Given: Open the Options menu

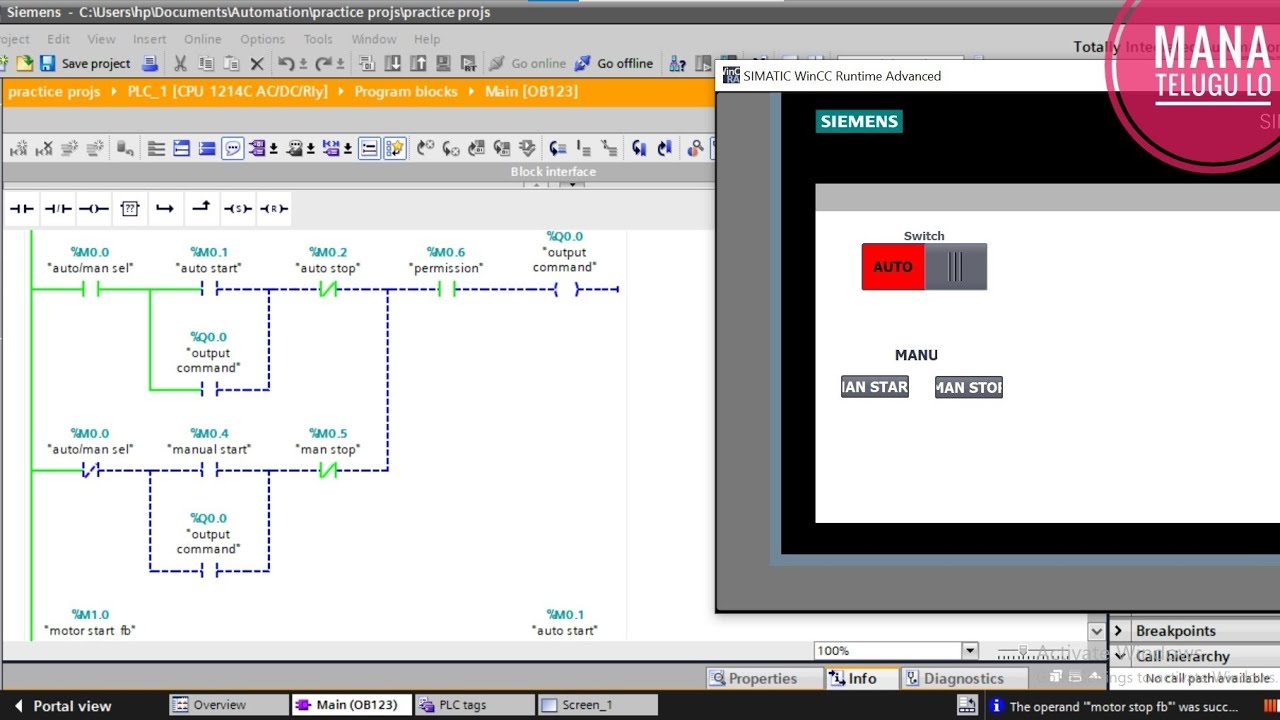Looking at the screenshot, I should pyautogui.click(x=262, y=39).
